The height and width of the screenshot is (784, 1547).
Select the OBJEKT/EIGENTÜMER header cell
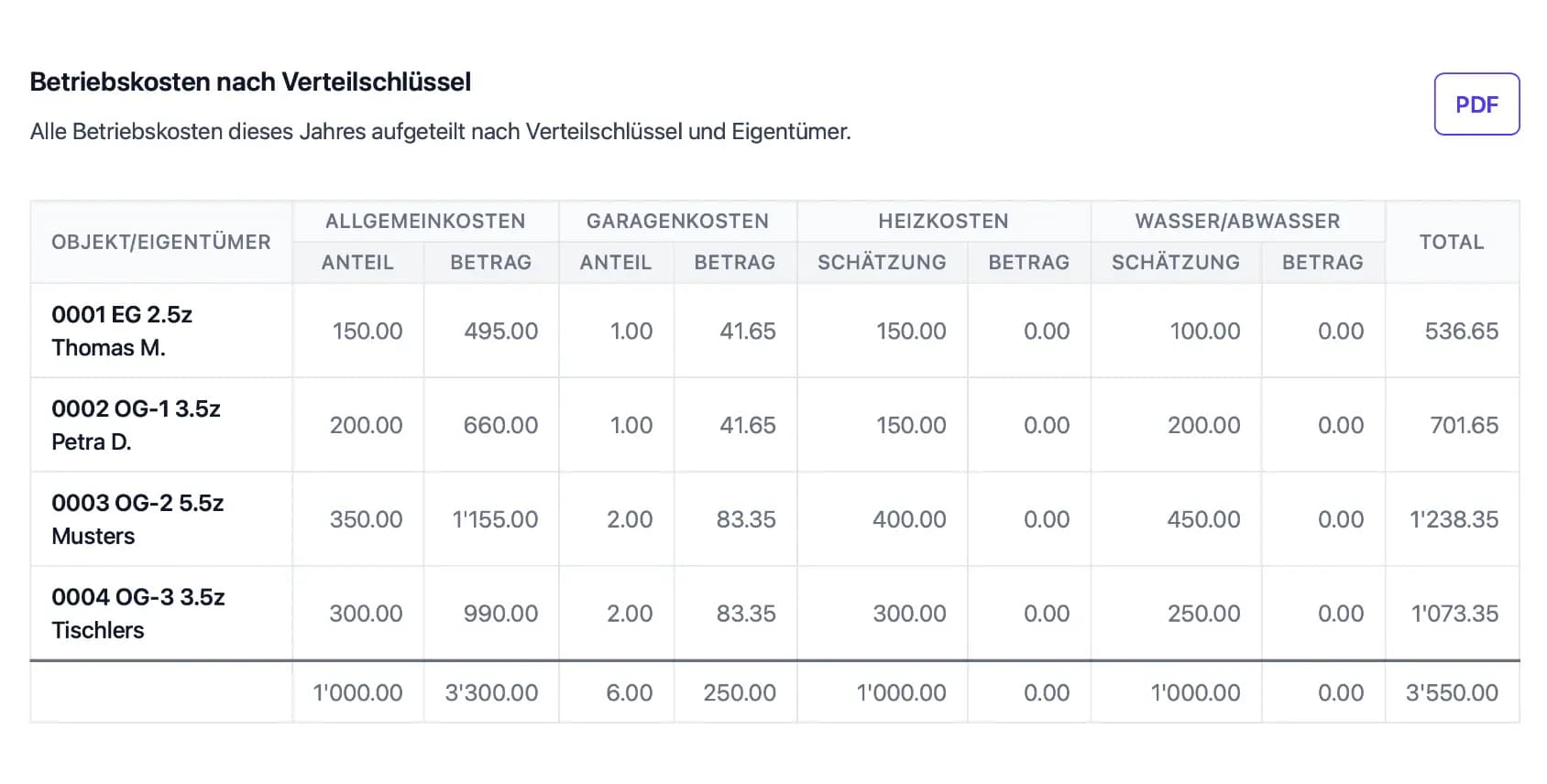[160, 242]
